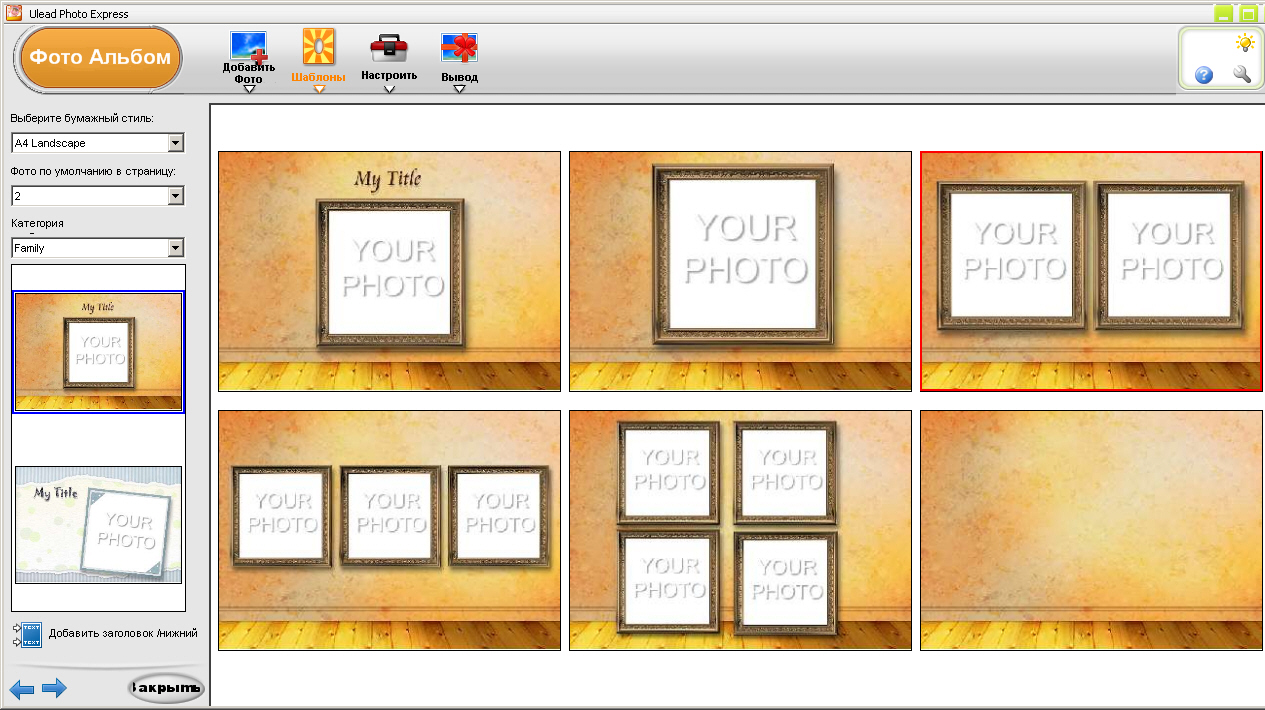Image resolution: width=1265 pixels, height=710 pixels.
Task: Click the Фото Альбом button
Action: (100, 57)
